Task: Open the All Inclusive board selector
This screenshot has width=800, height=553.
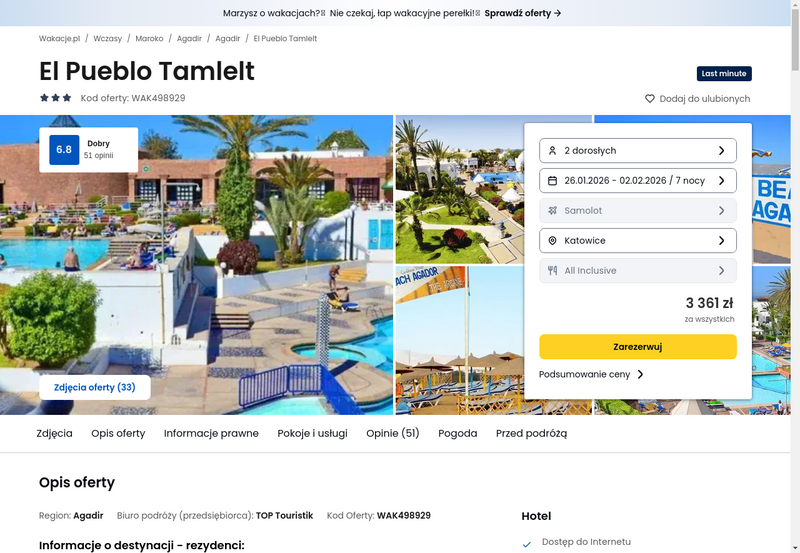Action: (x=638, y=270)
